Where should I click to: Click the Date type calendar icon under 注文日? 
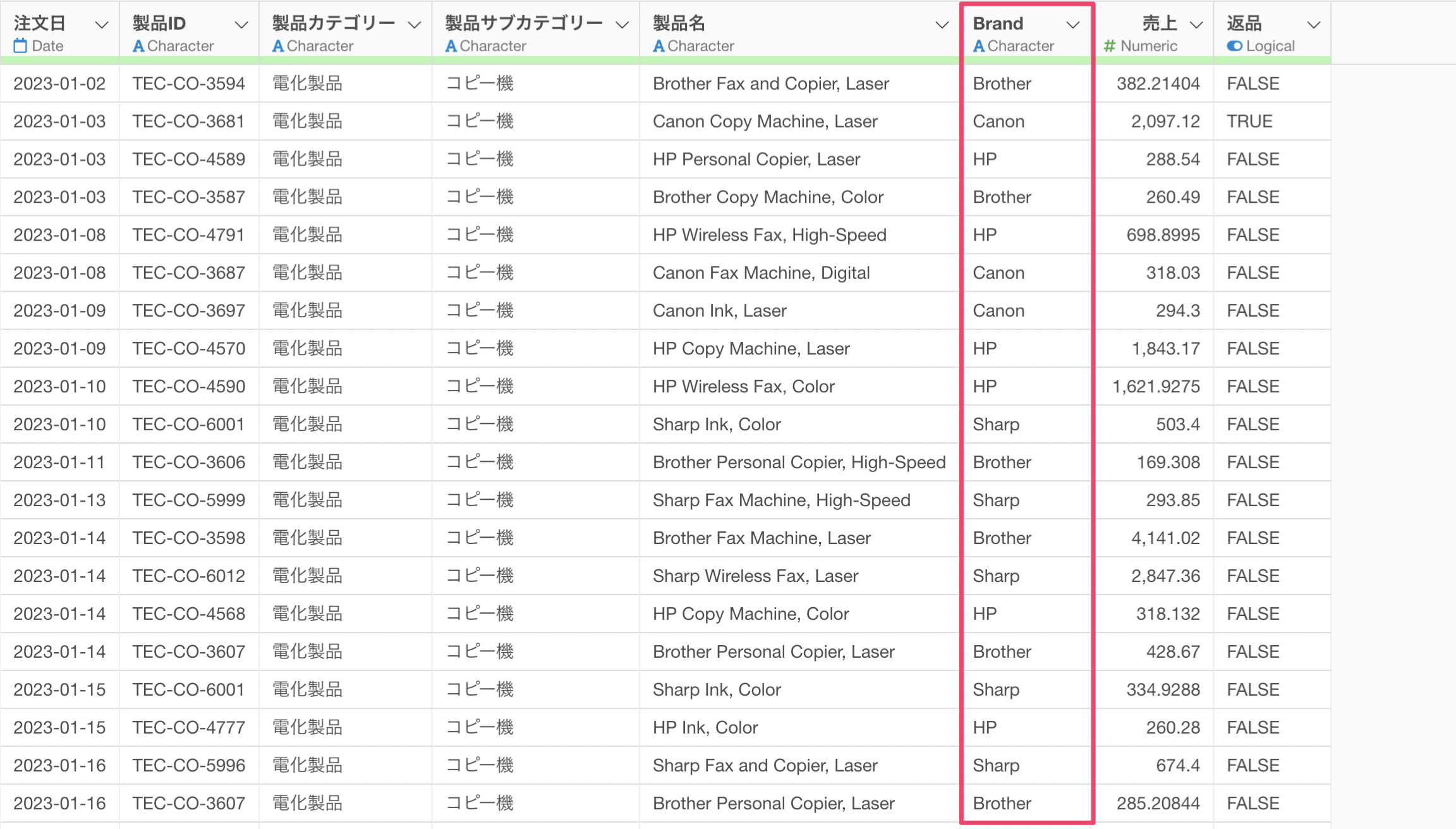(20, 45)
